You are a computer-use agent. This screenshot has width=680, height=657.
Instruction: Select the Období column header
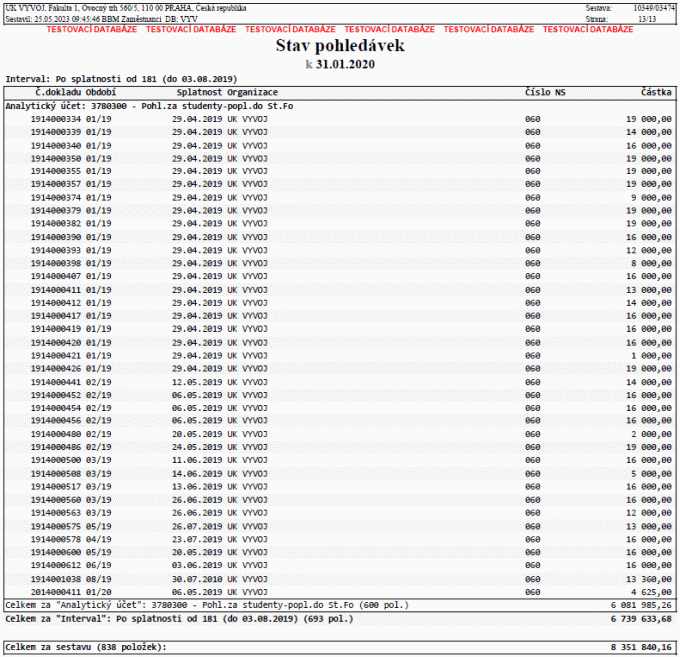click(101, 92)
